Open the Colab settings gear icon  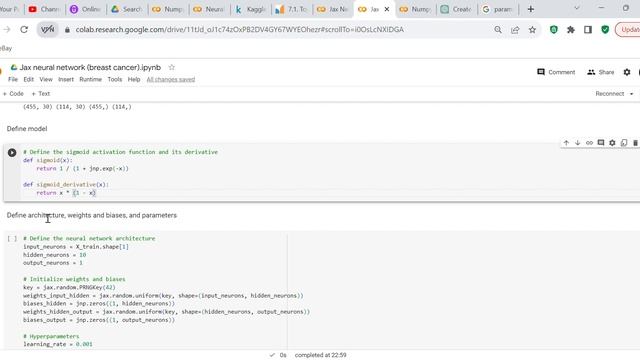point(627,72)
